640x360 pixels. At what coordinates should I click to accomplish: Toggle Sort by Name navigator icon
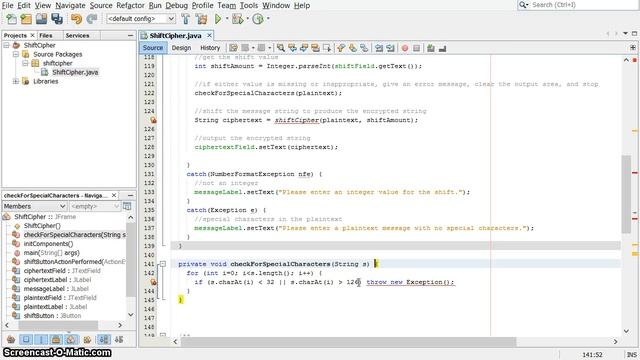(x=104, y=340)
